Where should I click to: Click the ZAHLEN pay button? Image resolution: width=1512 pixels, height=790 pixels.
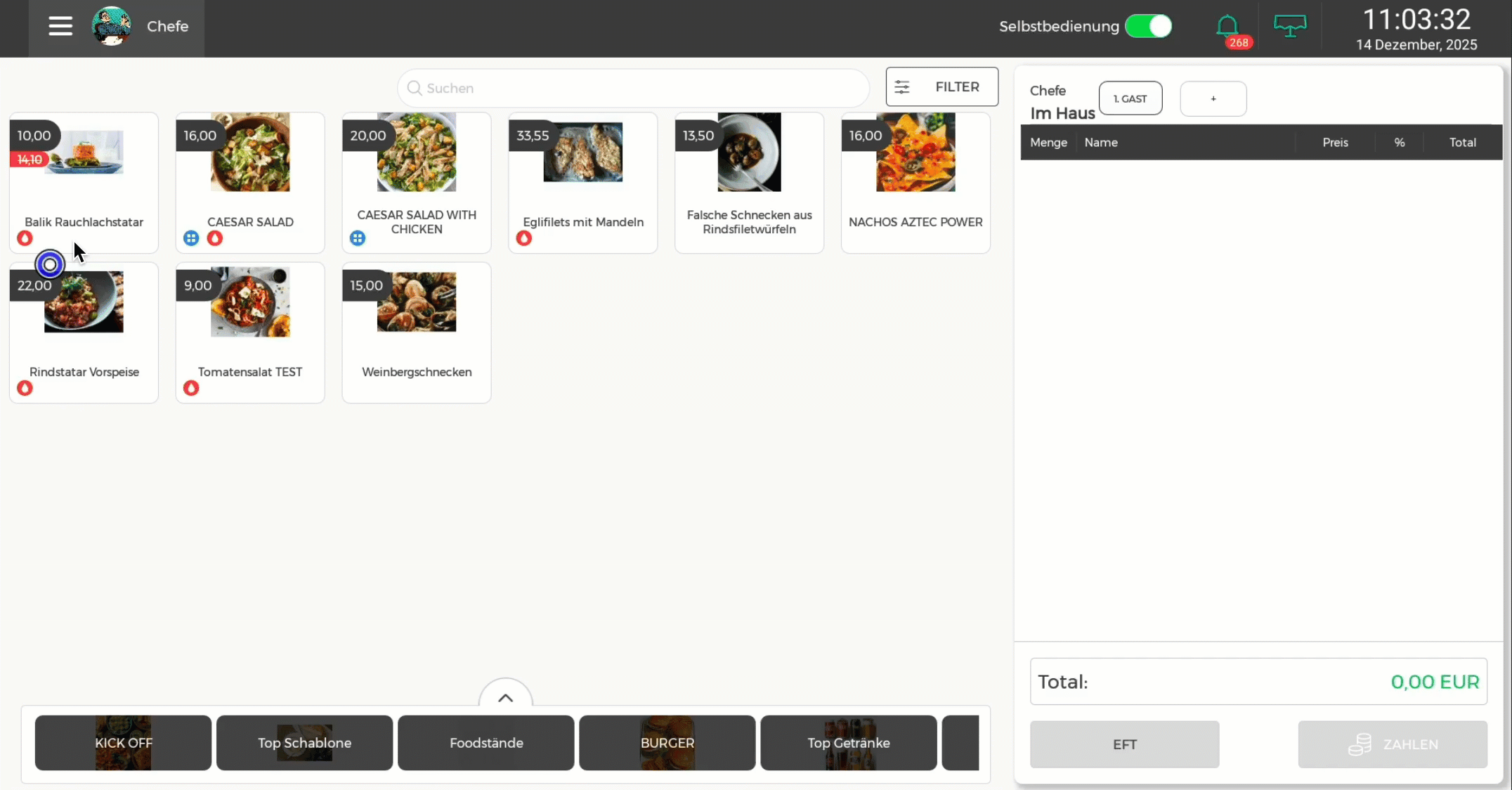tap(1392, 744)
